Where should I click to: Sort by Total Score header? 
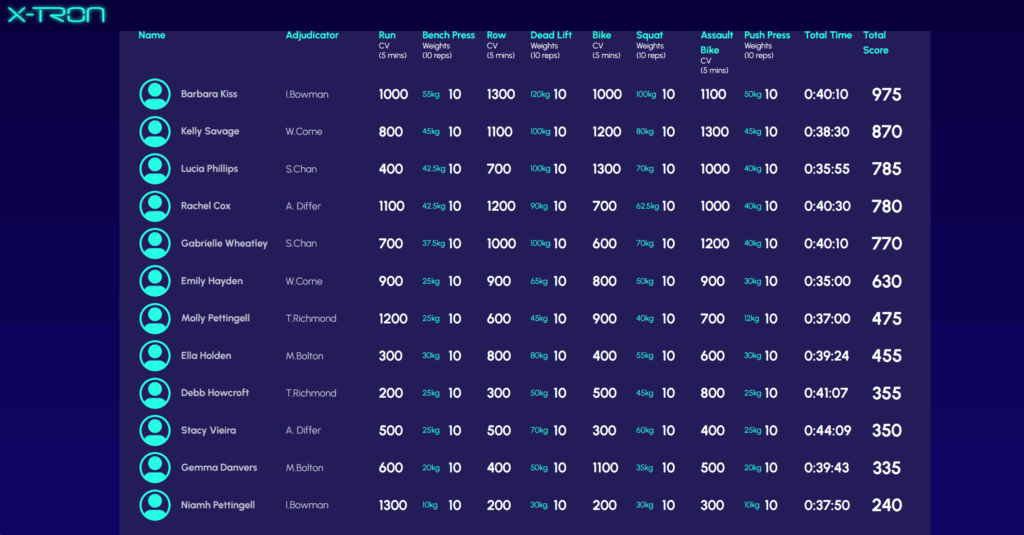tap(875, 42)
